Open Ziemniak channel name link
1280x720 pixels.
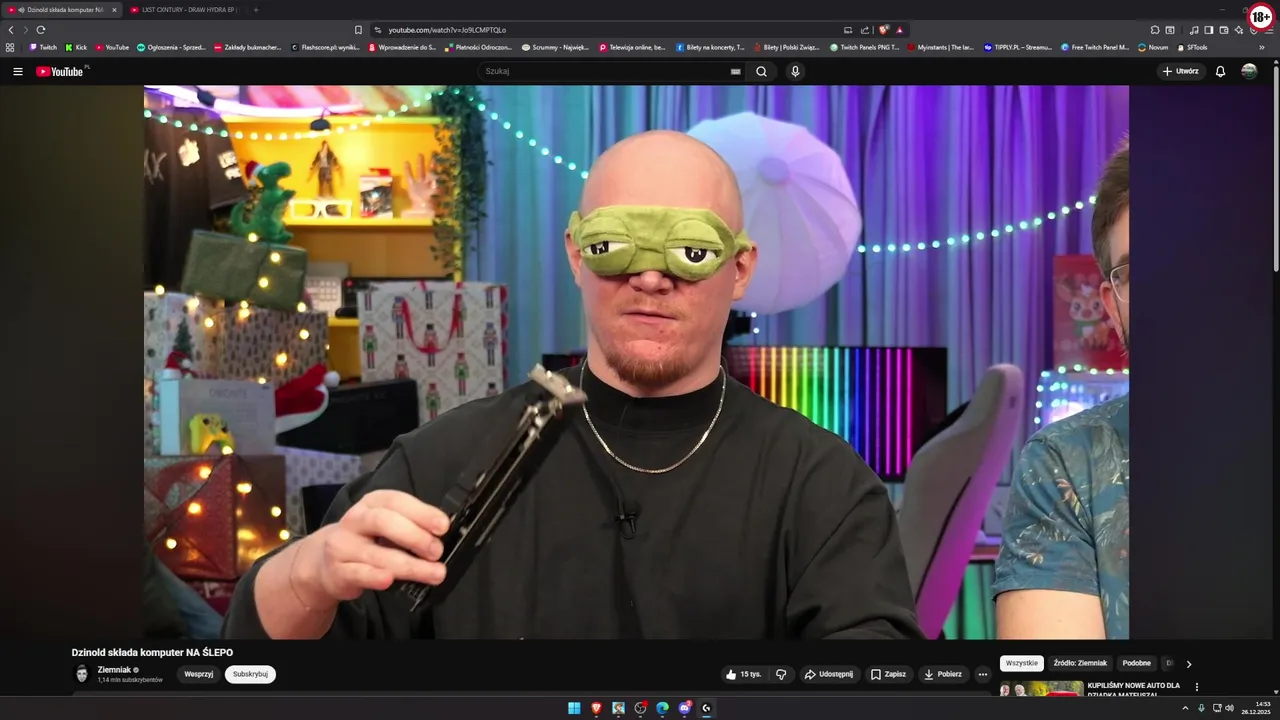coord(114,670)
